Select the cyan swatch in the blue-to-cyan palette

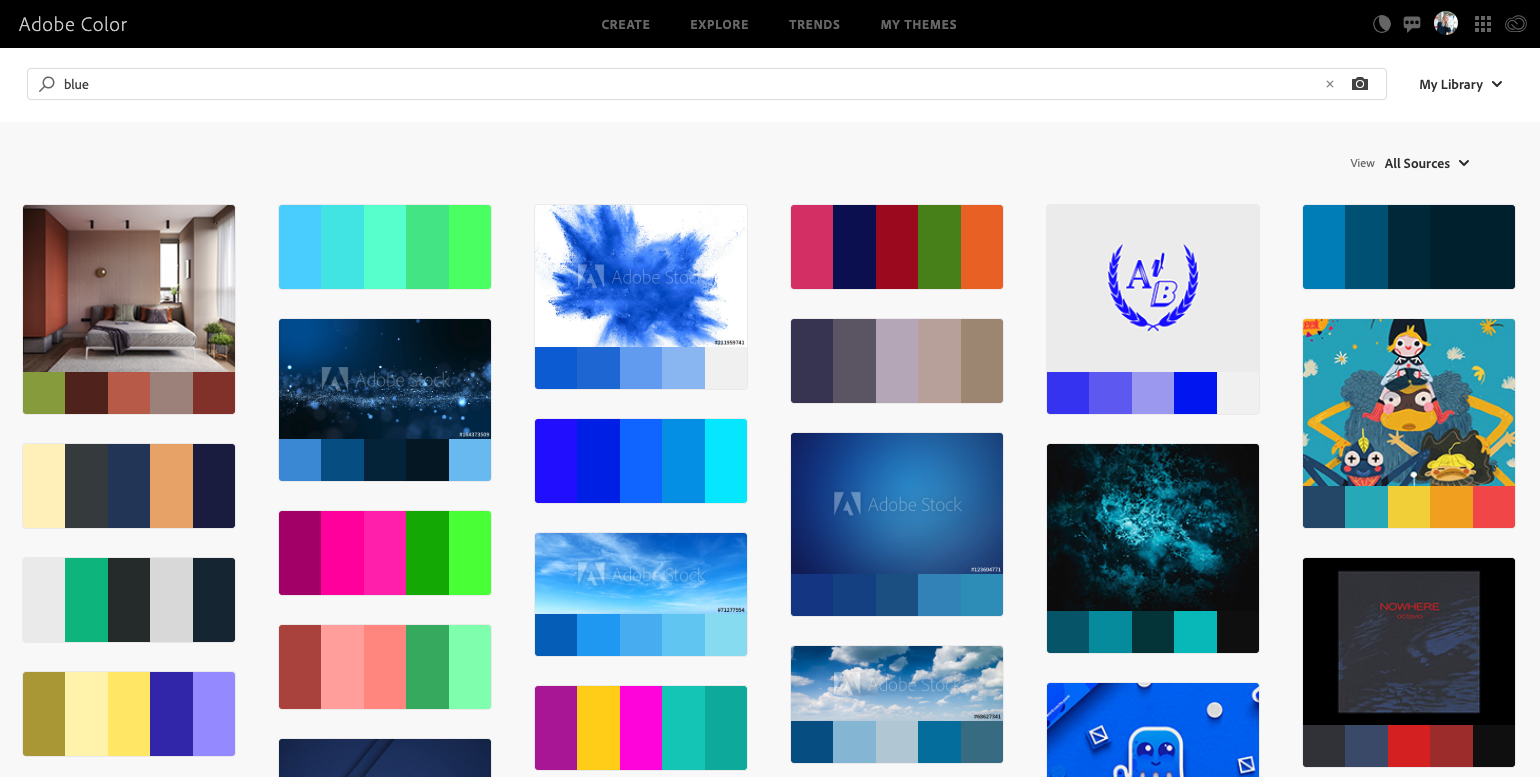tap(726, 461)
